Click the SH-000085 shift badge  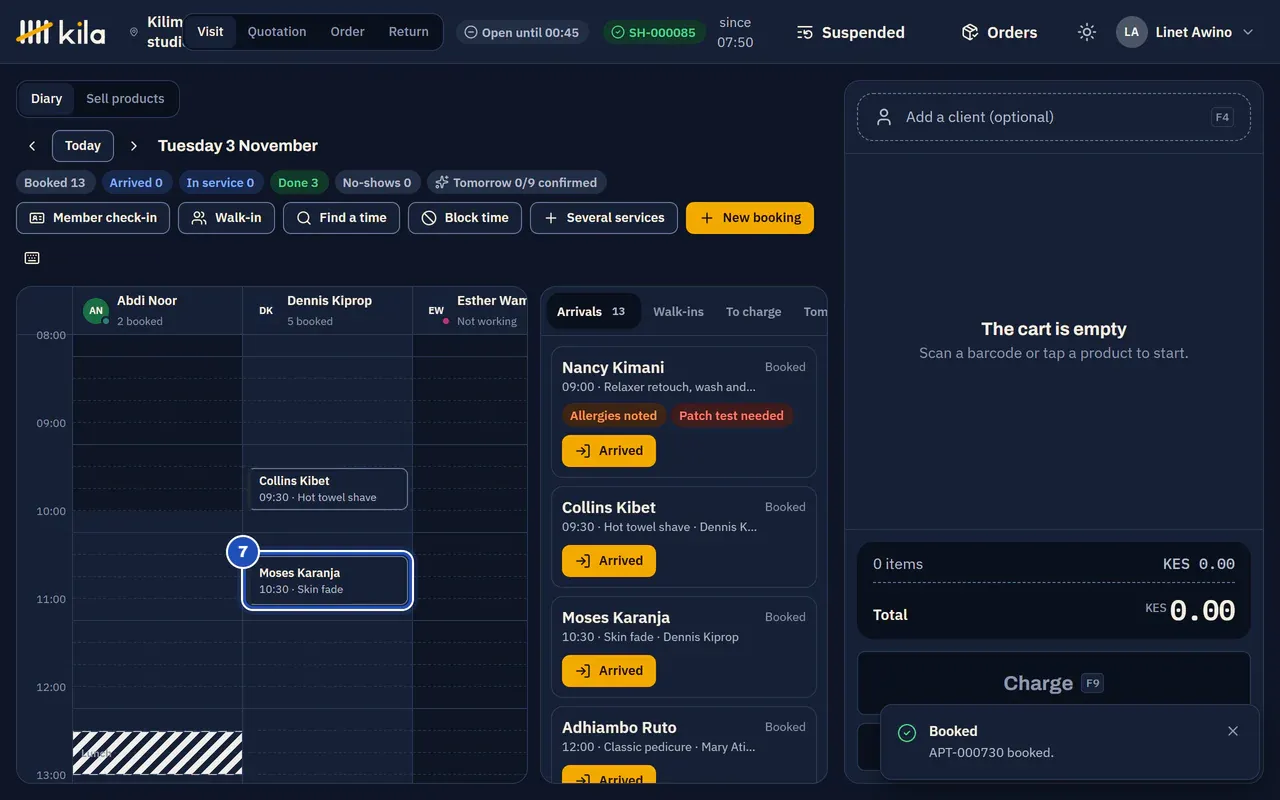[x=654, y=32]
